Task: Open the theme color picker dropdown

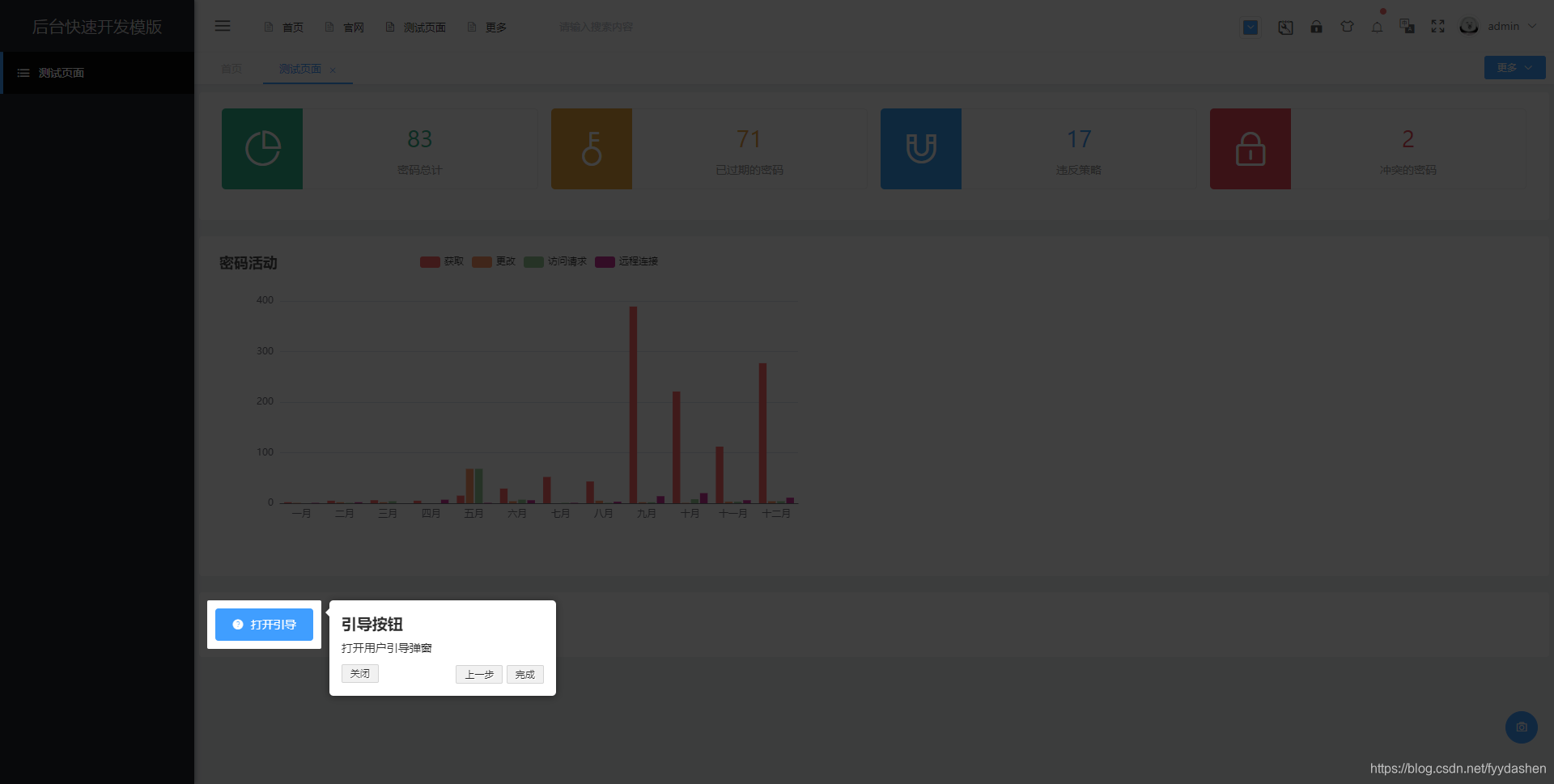Action: tap(1250, 28)
